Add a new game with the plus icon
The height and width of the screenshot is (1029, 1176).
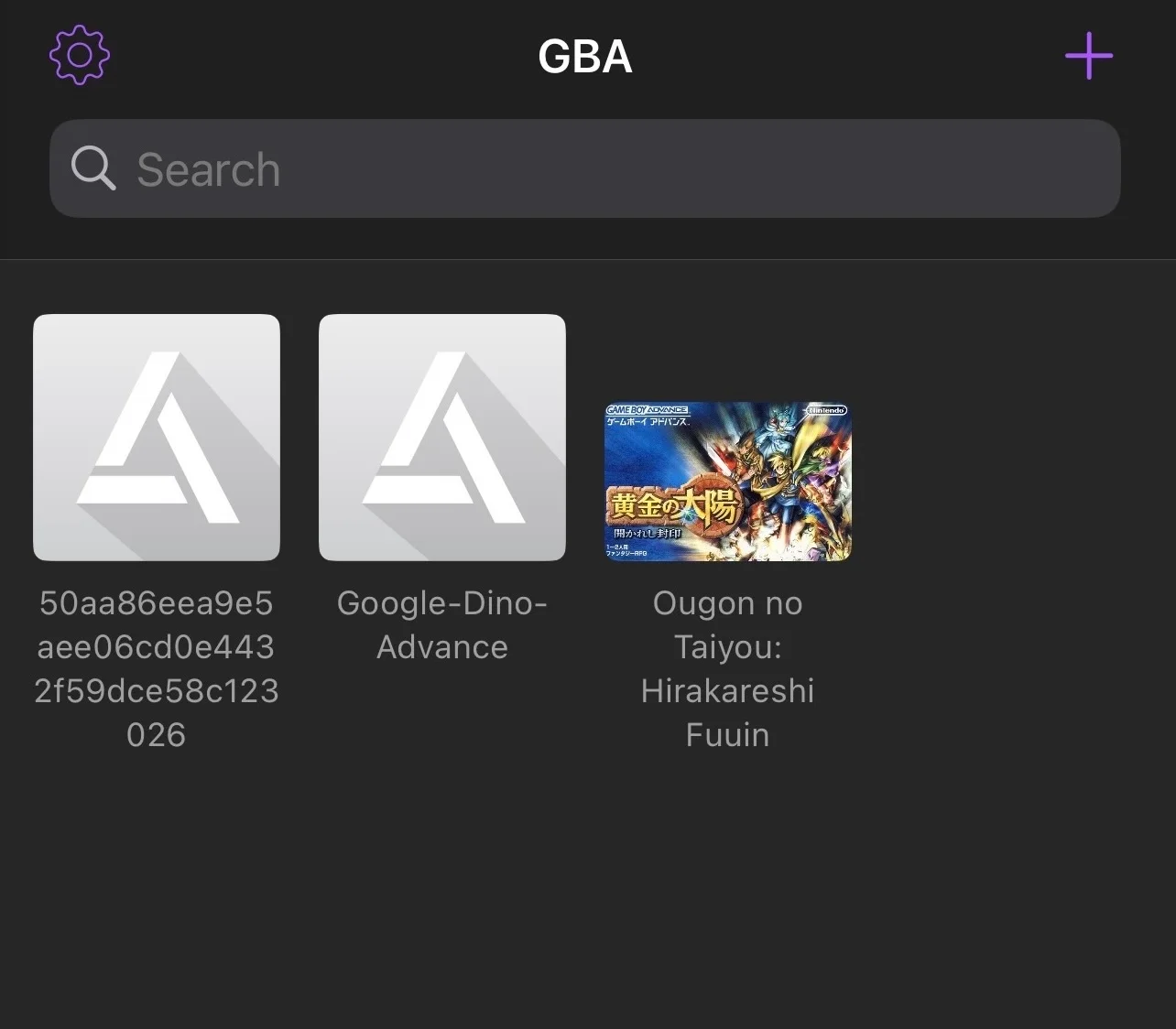click(x=1089, y=56)
